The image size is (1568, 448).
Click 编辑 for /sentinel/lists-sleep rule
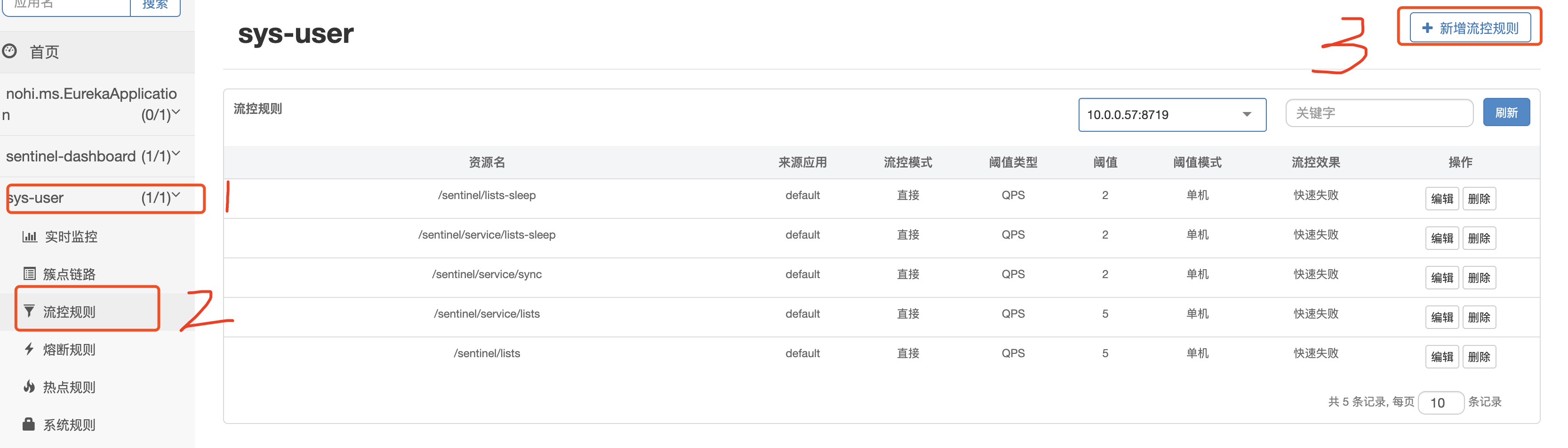(1441, 199)
